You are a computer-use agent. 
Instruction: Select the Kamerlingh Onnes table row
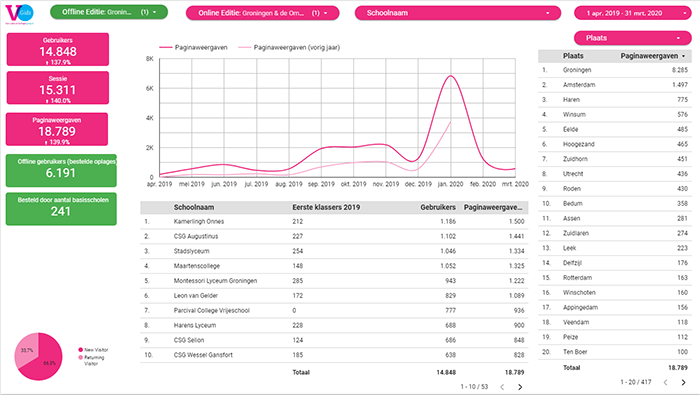pyautogui.click(x=334, y=221)
